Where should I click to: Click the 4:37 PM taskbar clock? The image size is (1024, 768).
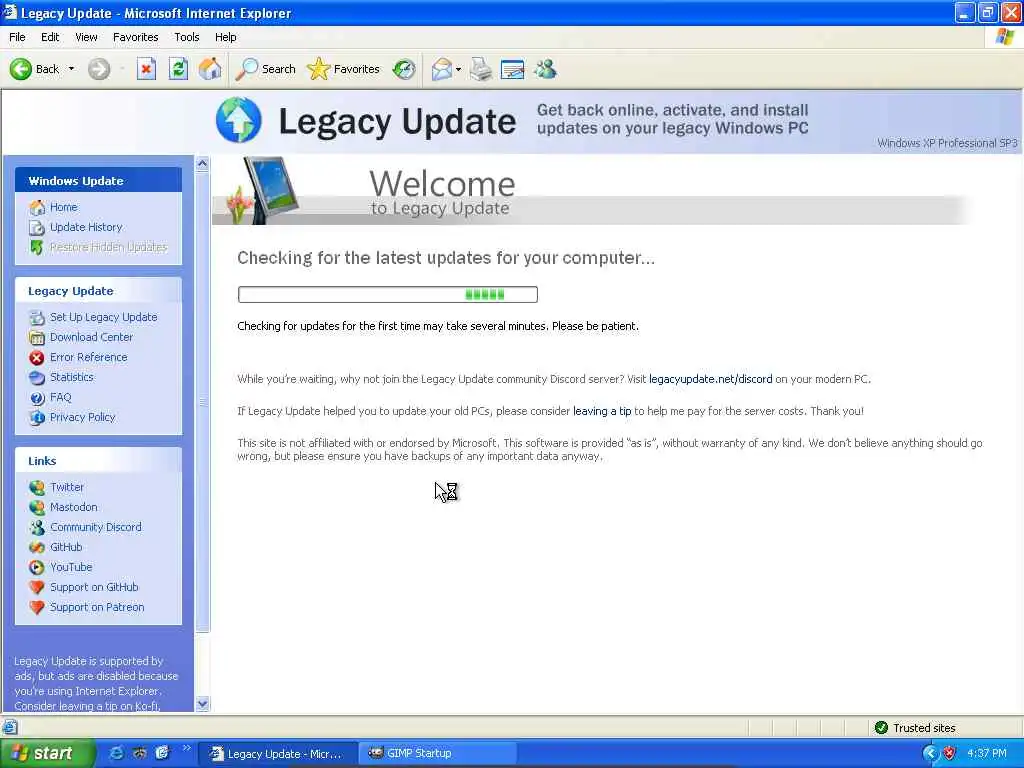click(x=987, y=753)
